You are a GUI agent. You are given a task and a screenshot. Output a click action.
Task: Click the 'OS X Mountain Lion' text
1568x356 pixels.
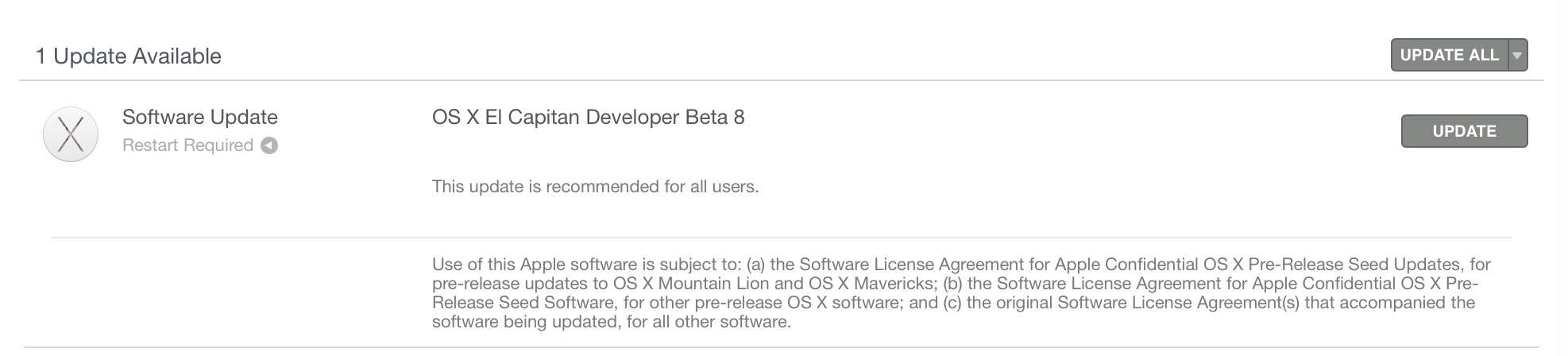point(690,284)
